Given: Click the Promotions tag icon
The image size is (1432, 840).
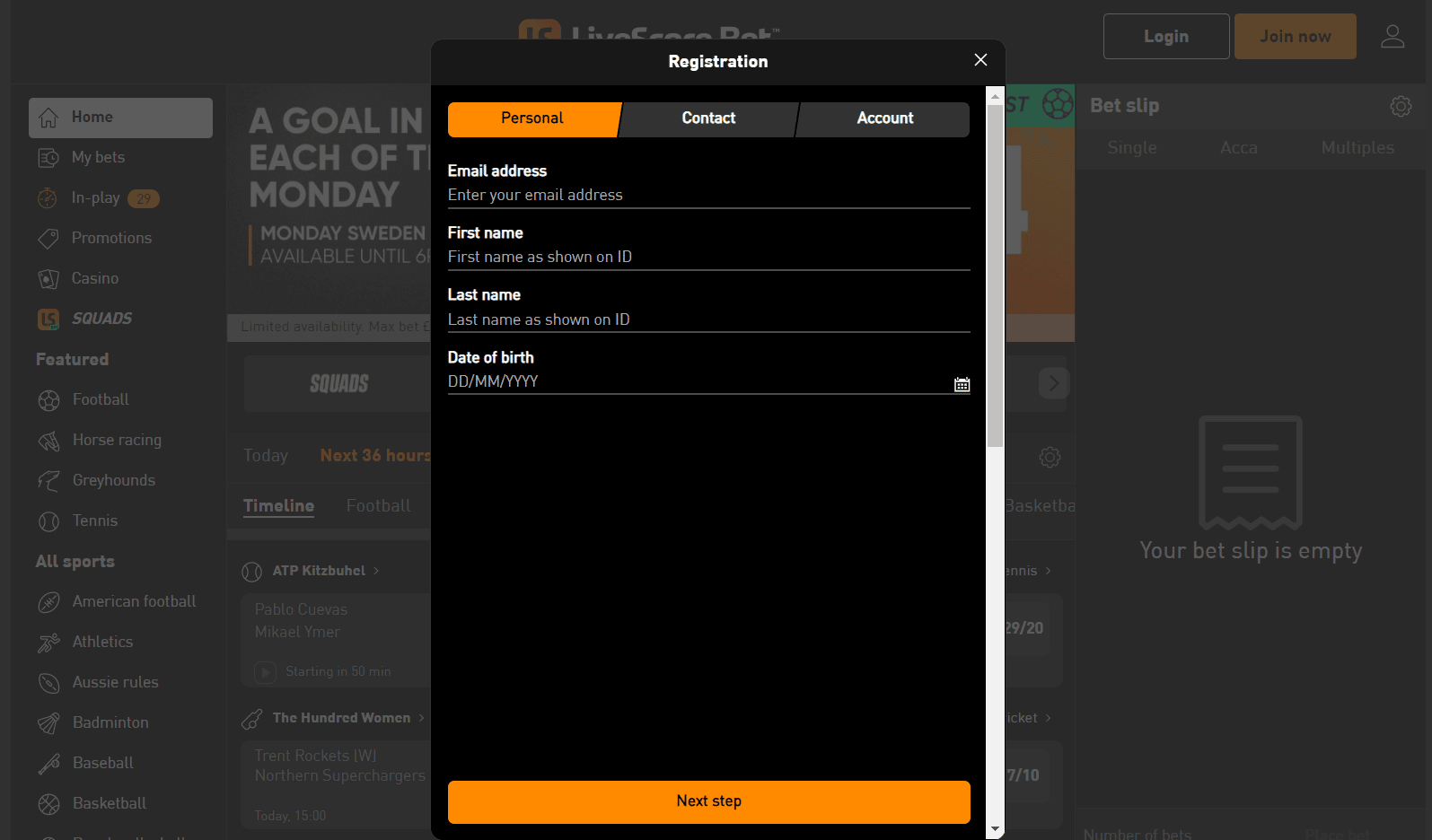Looking at the screenshot, I should 48,239.
